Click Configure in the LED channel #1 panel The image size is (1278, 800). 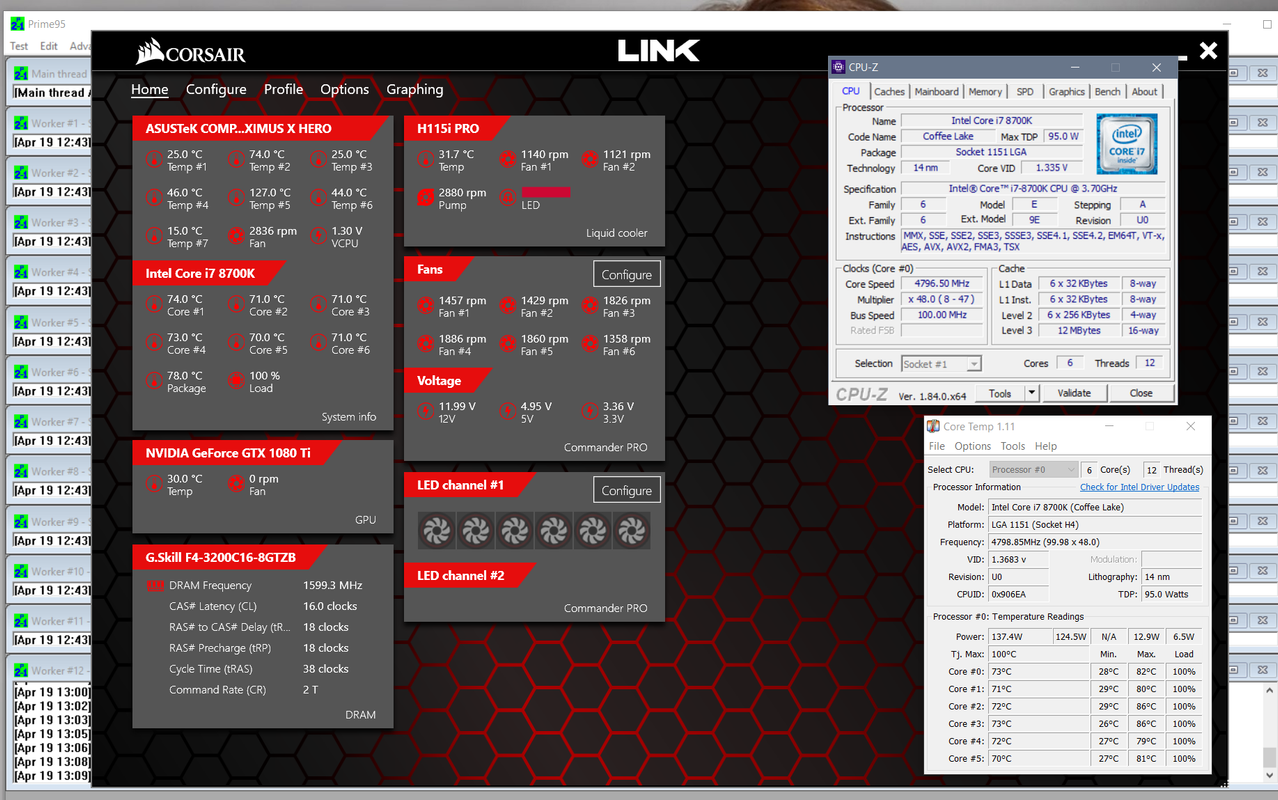(627, 490)
